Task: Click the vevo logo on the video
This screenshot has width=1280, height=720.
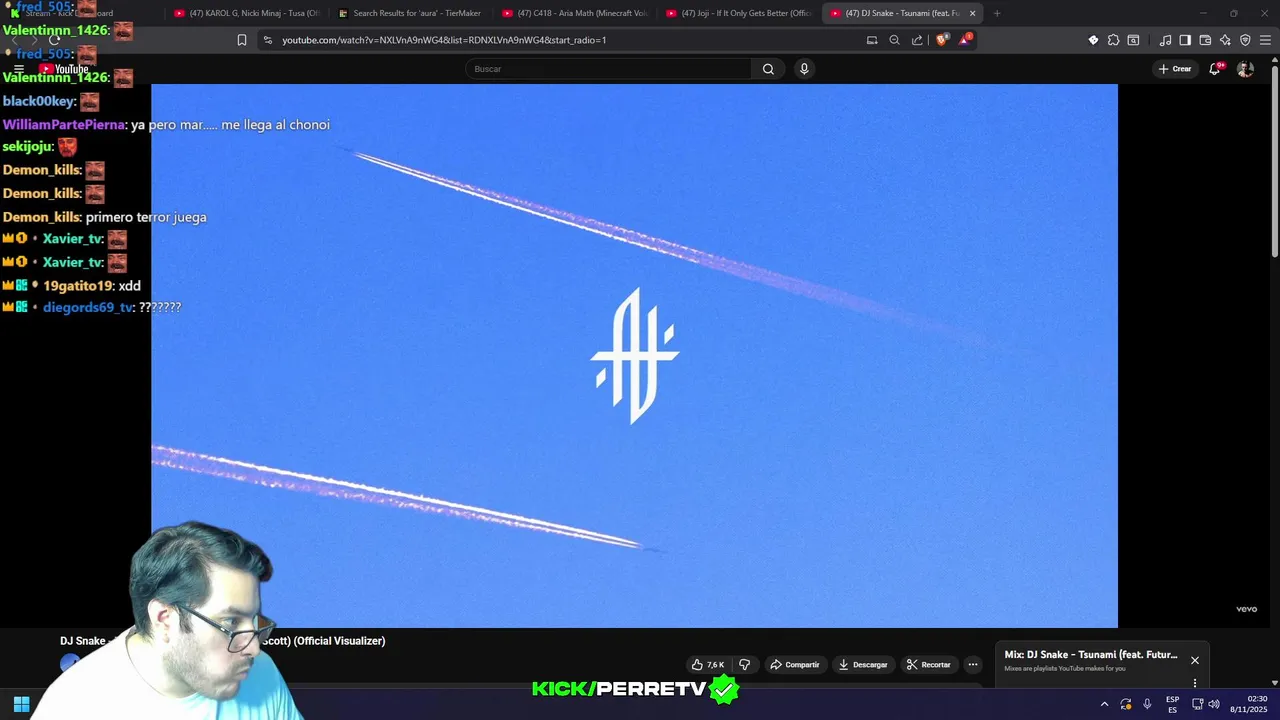Action: pyautogui.click(x=1246, y=609)
